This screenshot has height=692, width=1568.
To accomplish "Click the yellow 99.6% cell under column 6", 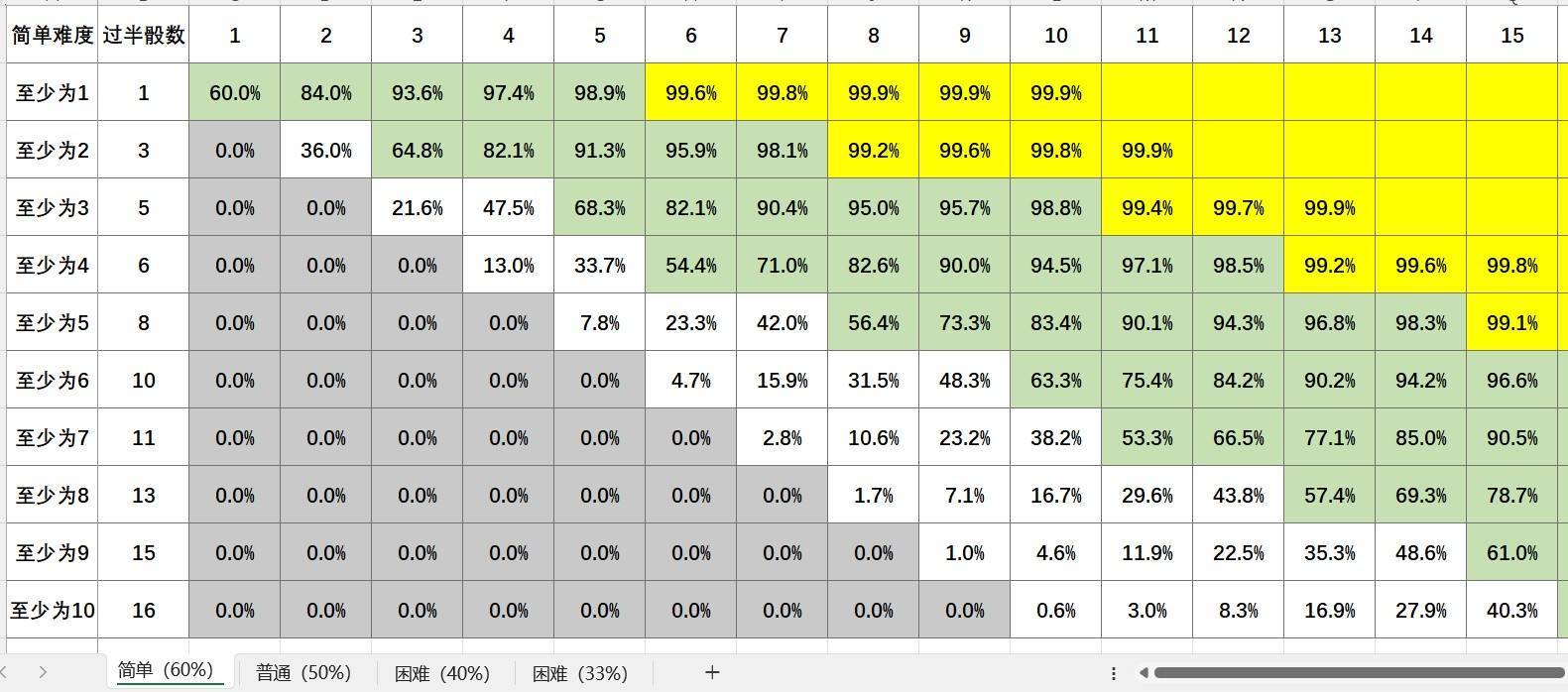I will [x=691, y=93].
